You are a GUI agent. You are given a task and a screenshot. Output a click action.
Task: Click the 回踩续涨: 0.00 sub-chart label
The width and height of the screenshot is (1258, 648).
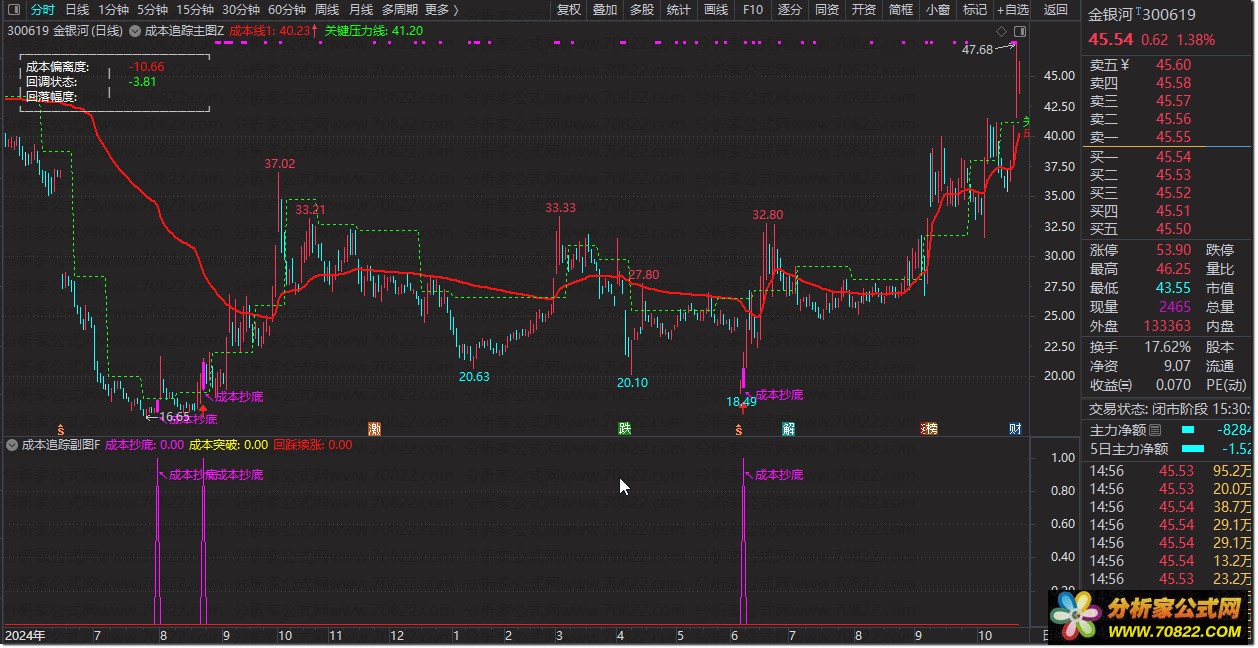312,445
